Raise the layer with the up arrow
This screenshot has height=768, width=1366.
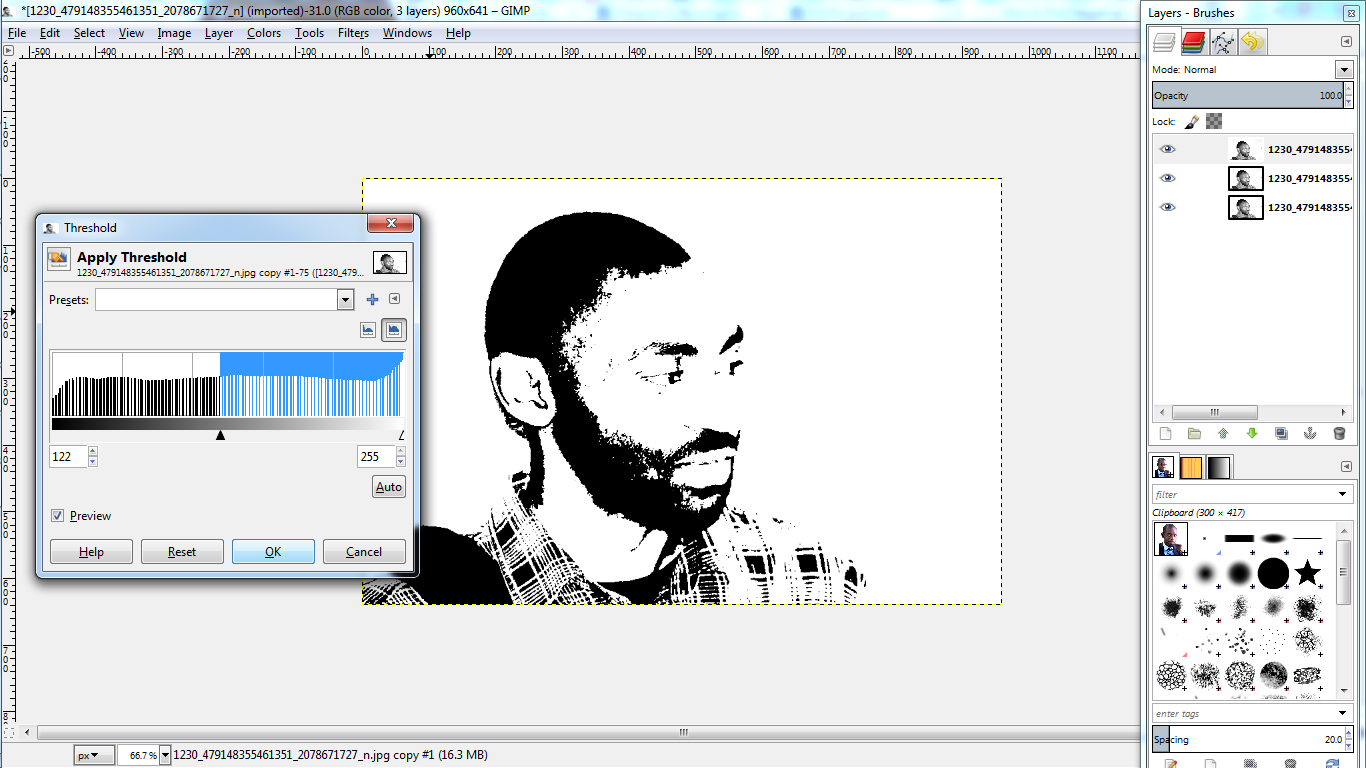(x=1223, y=433)
